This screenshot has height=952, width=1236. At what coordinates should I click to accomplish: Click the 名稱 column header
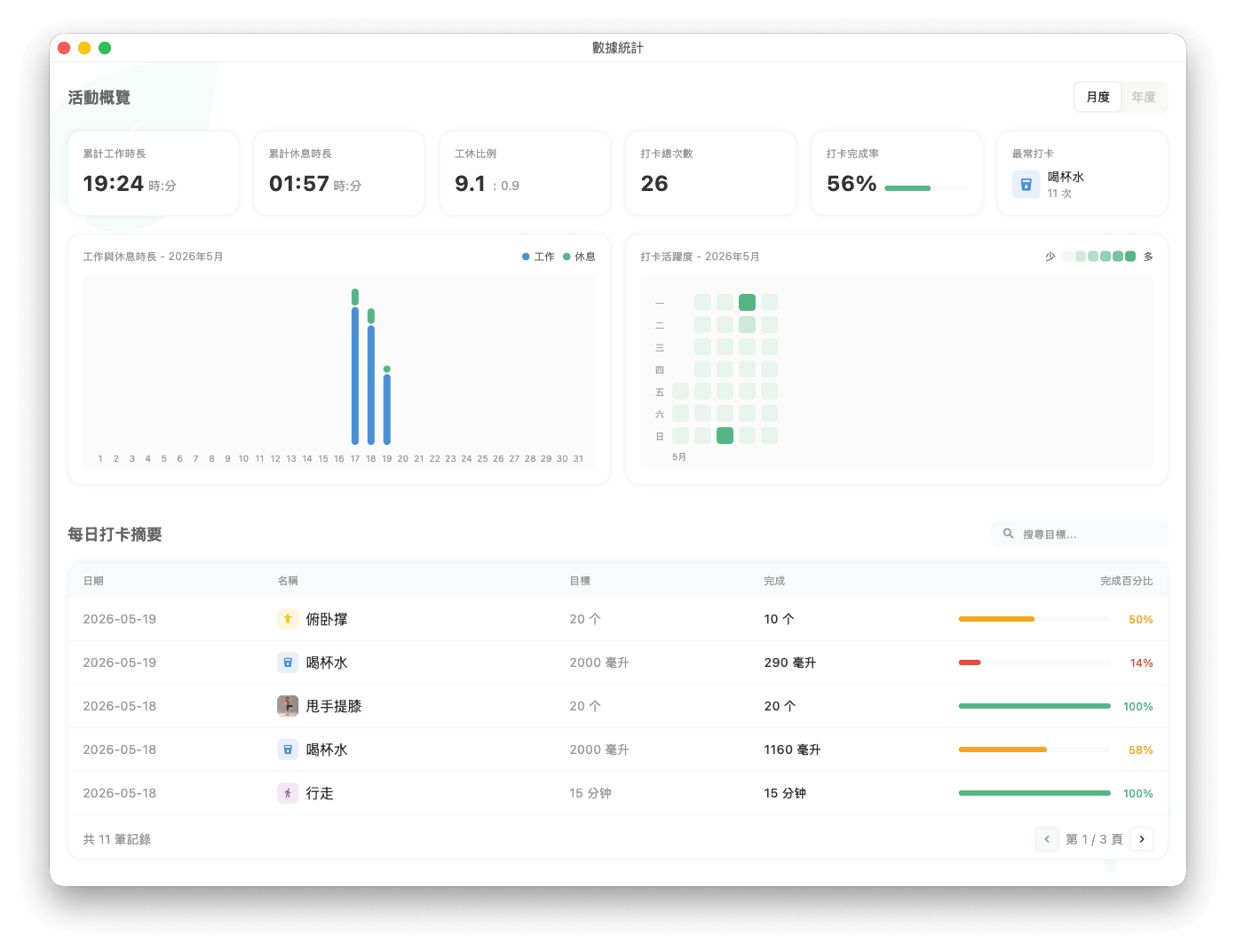288,581
